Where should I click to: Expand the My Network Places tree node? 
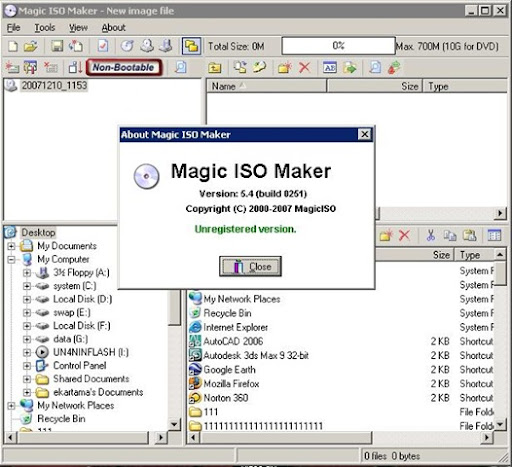(x=11, y=406)
